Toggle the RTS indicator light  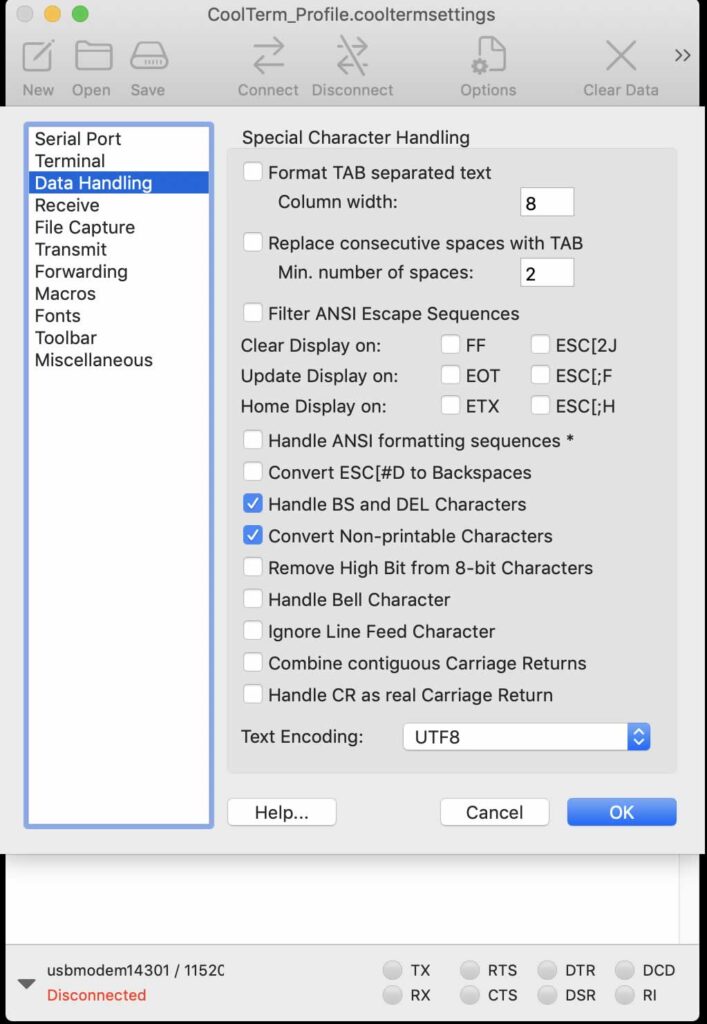(x=469, y=970)
